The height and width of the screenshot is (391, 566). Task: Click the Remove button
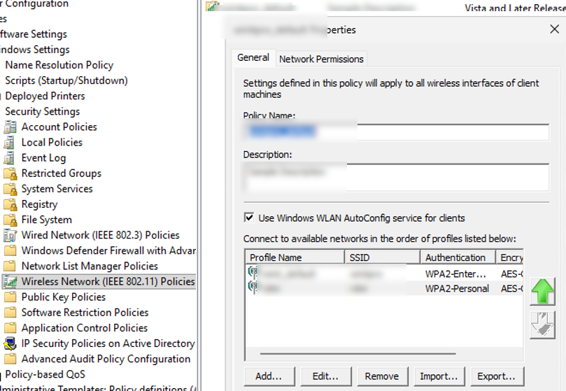click(x=382, y=376)
